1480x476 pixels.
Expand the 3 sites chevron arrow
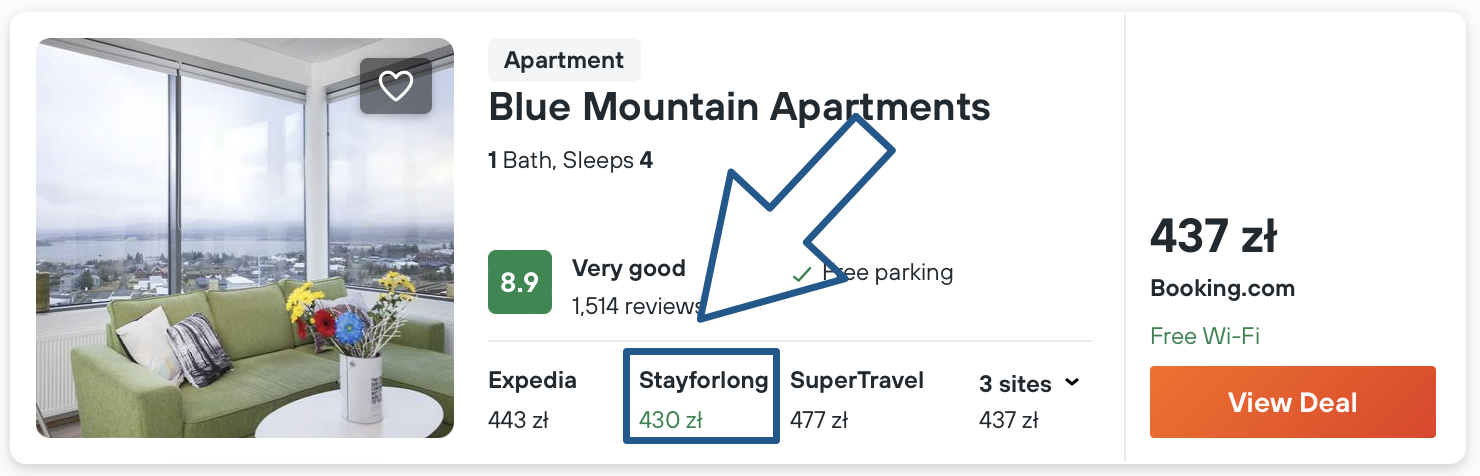[x=1073, y=382]
